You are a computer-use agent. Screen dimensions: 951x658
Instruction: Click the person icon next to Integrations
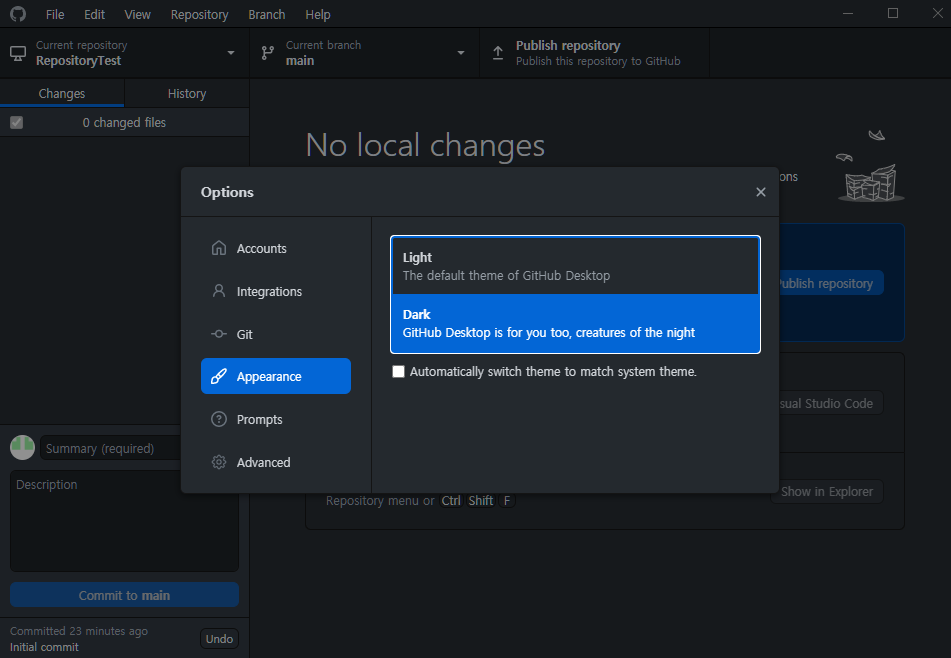coord(219,291)
